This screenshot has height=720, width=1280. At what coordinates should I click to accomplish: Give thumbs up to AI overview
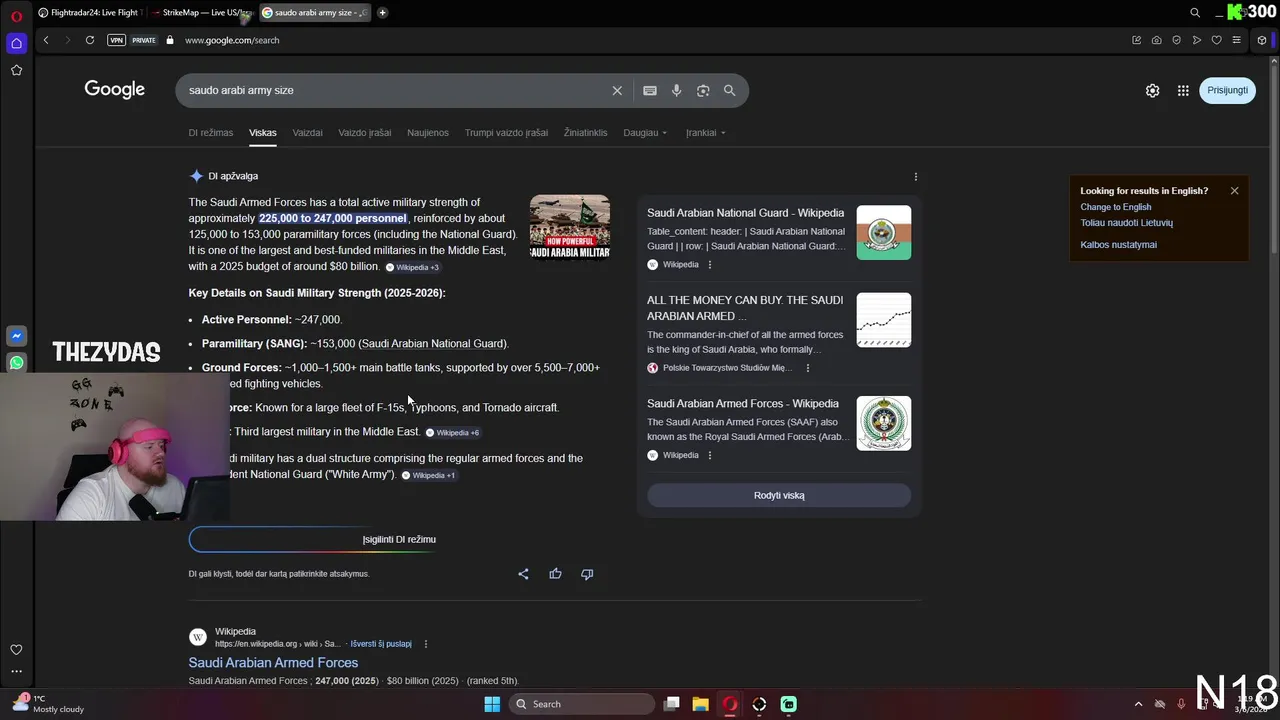pos(555,574)
